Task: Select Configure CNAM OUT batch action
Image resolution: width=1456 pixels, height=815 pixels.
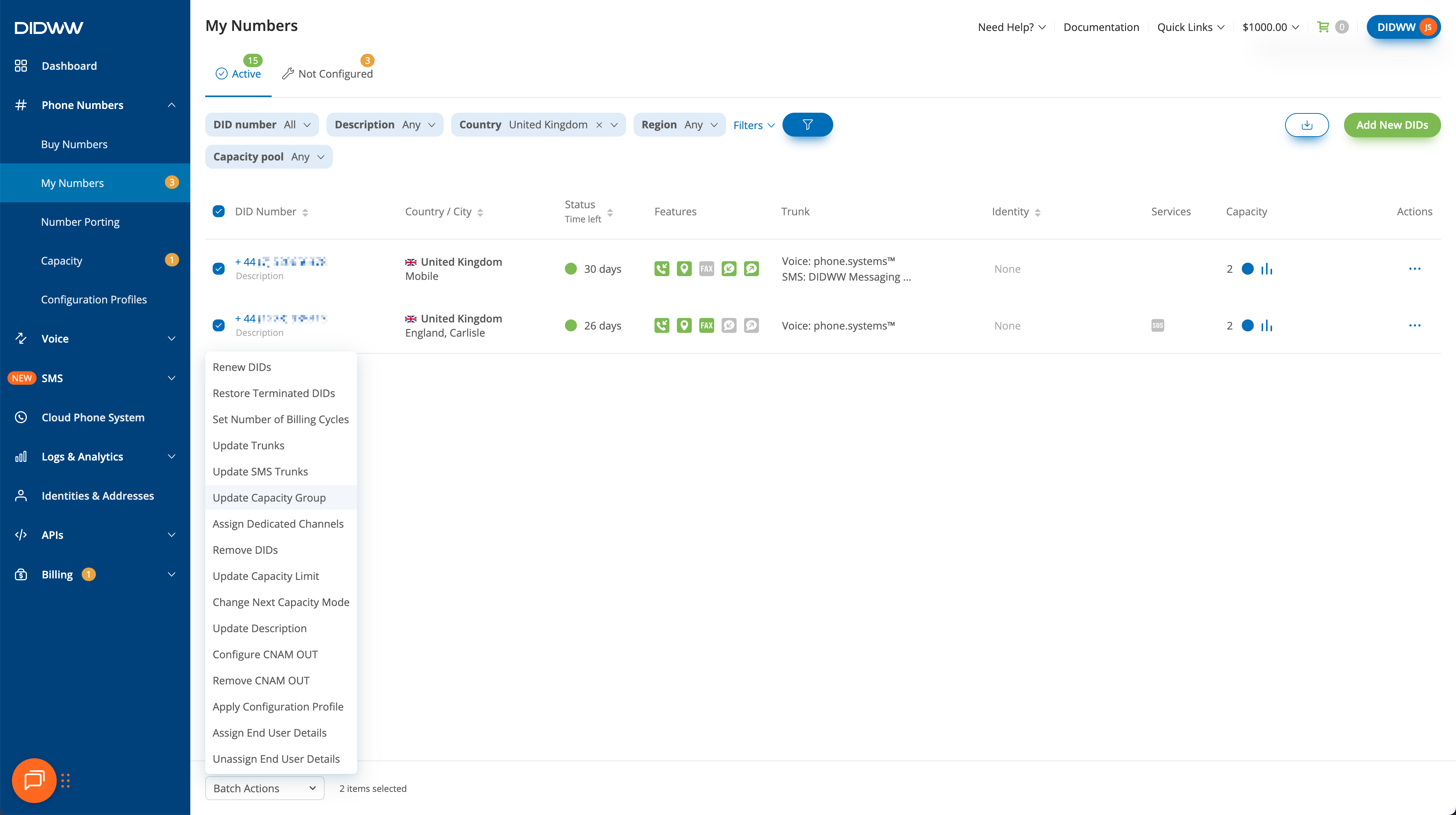Action: pyautogui.click(x=281, y=655)
